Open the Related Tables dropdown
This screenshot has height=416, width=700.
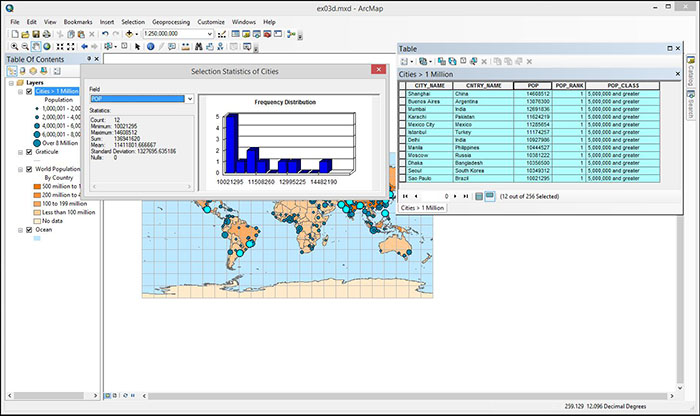[x=430, y=62]
